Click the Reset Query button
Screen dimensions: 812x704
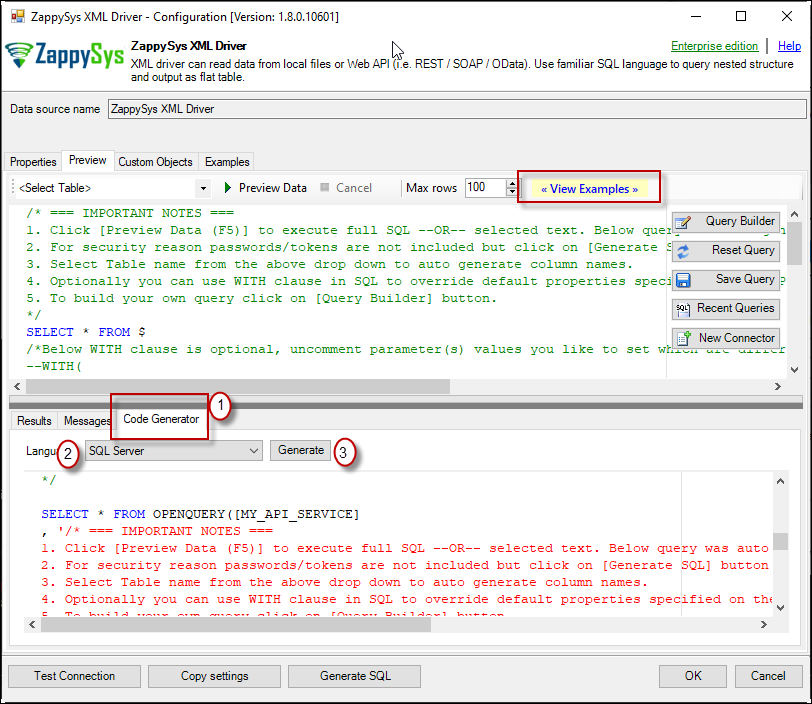tap(726, 251)
